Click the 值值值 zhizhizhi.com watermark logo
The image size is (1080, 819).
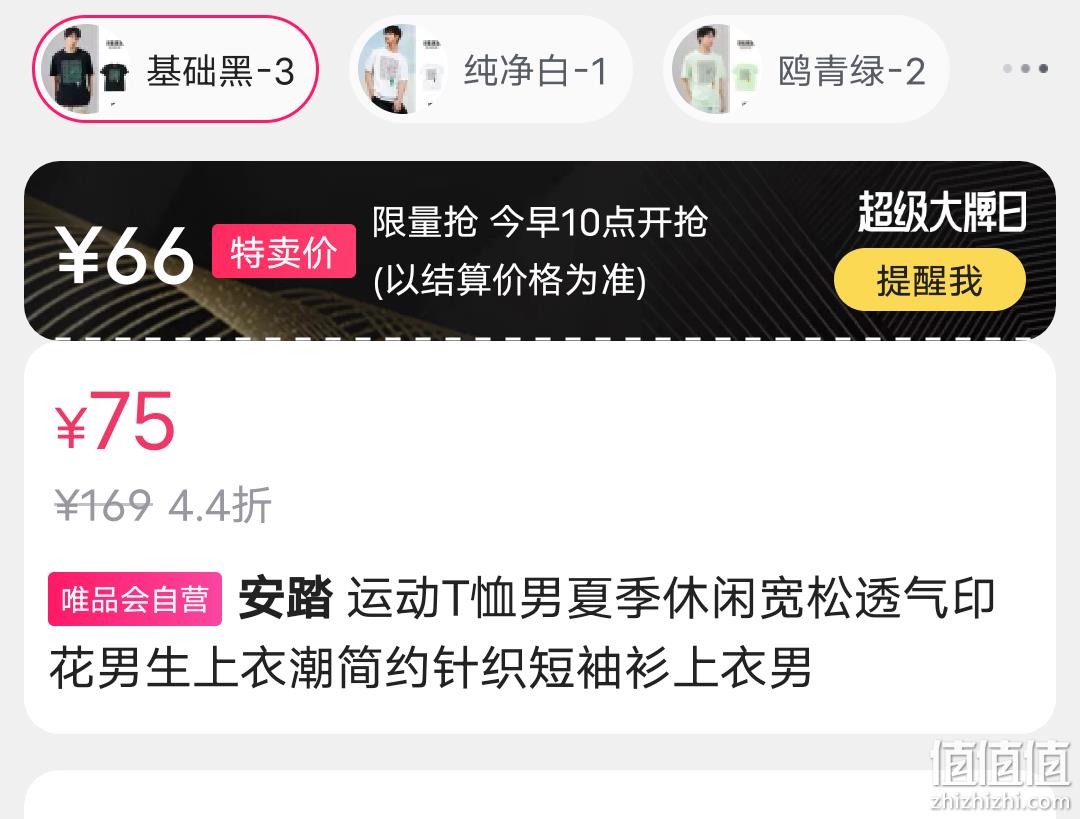pos(1000,775)
